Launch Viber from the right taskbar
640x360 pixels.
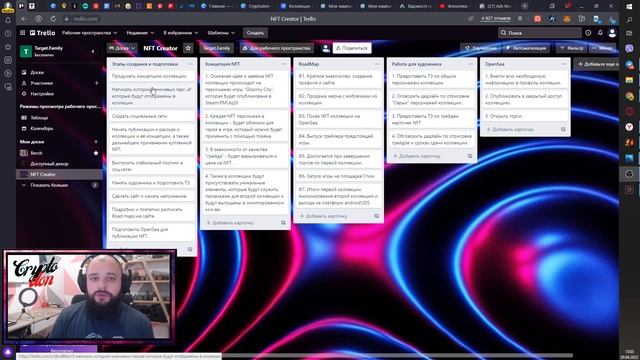[629, 49]
